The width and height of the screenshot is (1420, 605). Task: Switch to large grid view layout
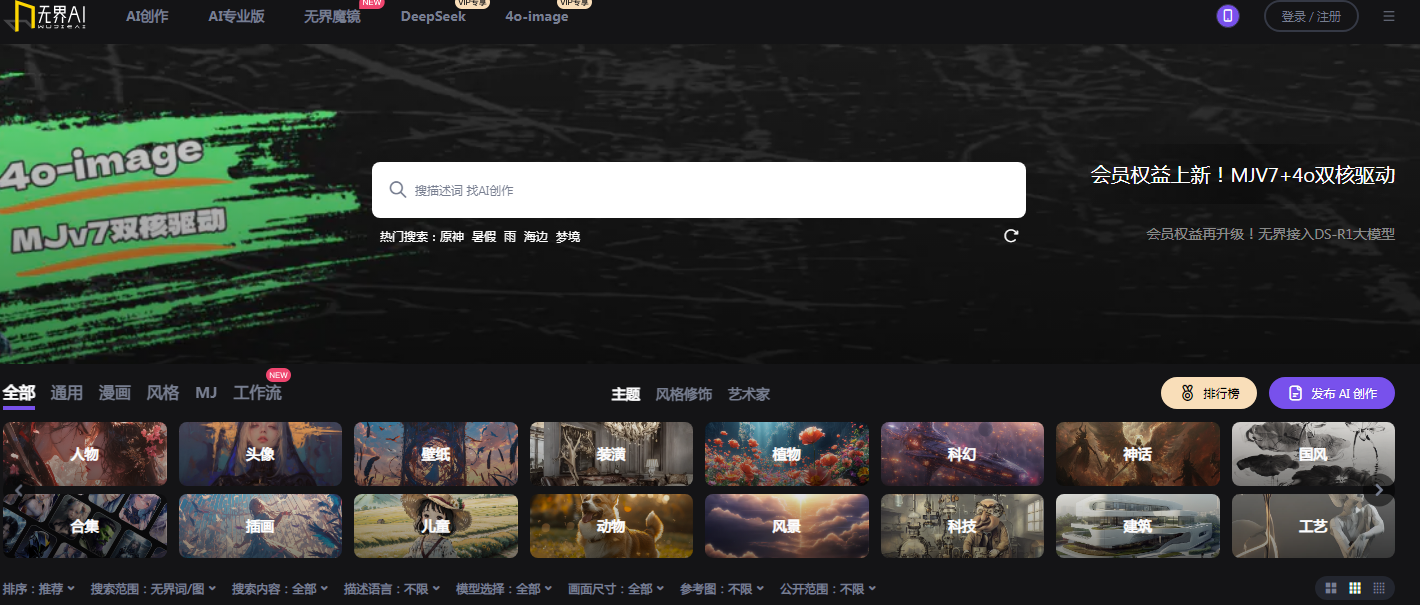[1331, 588]
